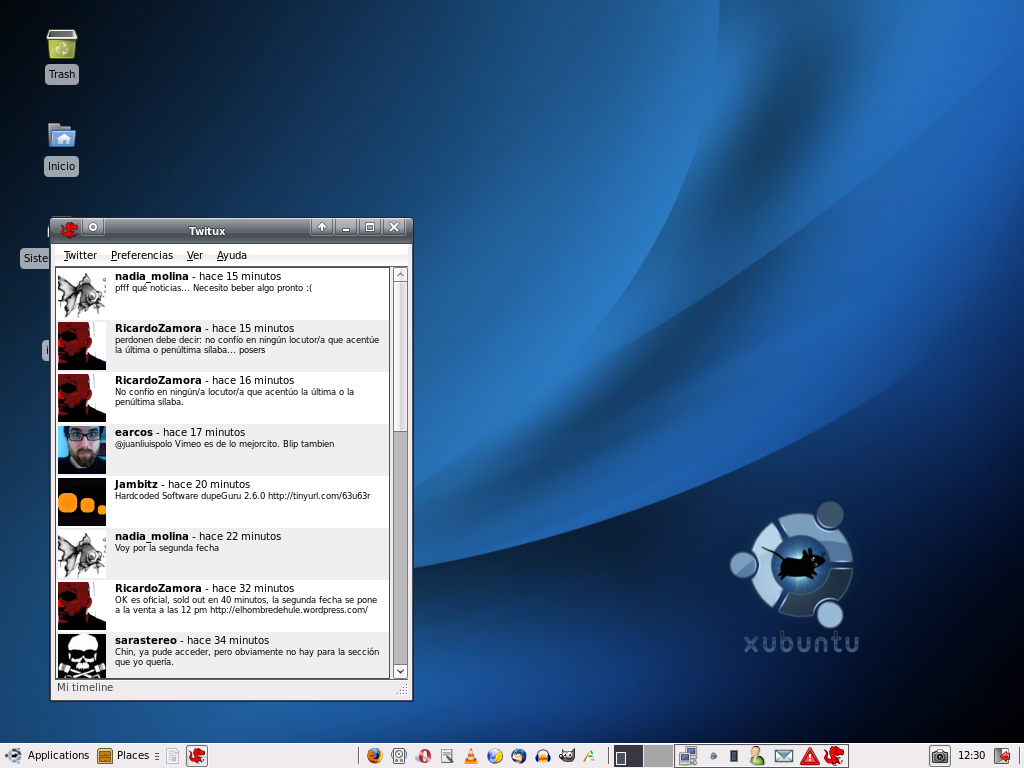Select the tweet 'pfff qué noticias...'

click(x=223, y=294)
